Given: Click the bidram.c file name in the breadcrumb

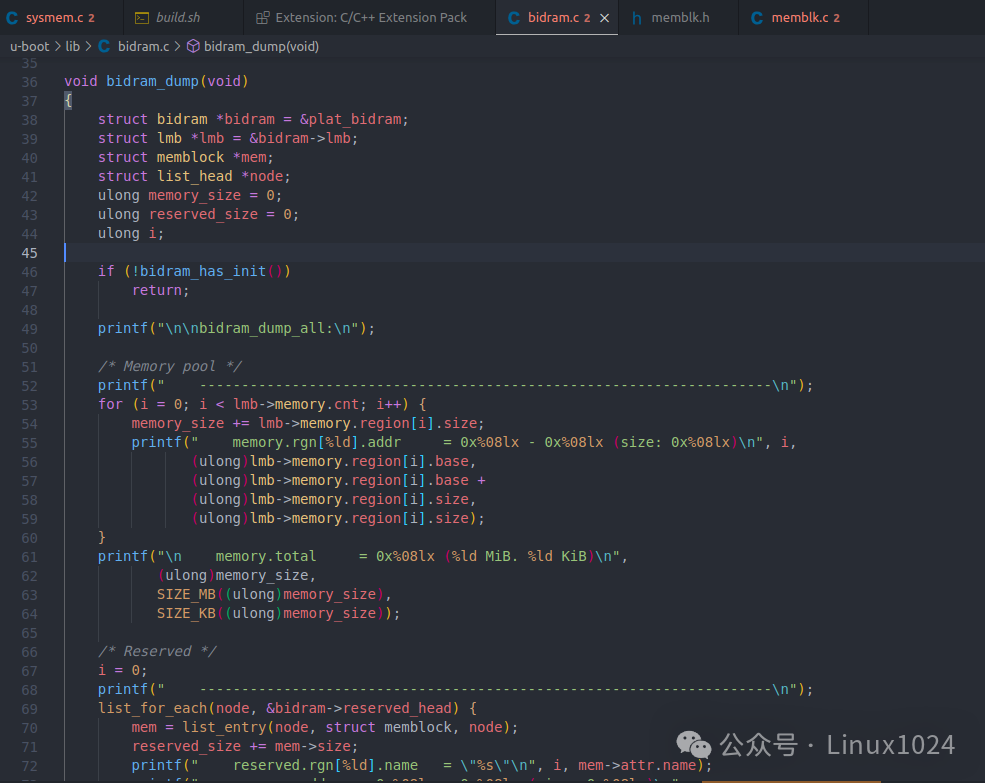Looking at the screenshot, I should 144,46.
